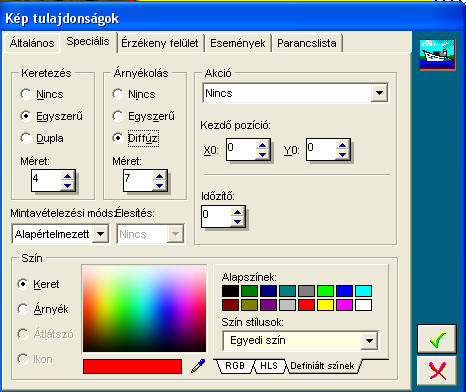466x392 pixels.
Task: Pick the cyan basic swatch
Action: click(x=363, y=291)
